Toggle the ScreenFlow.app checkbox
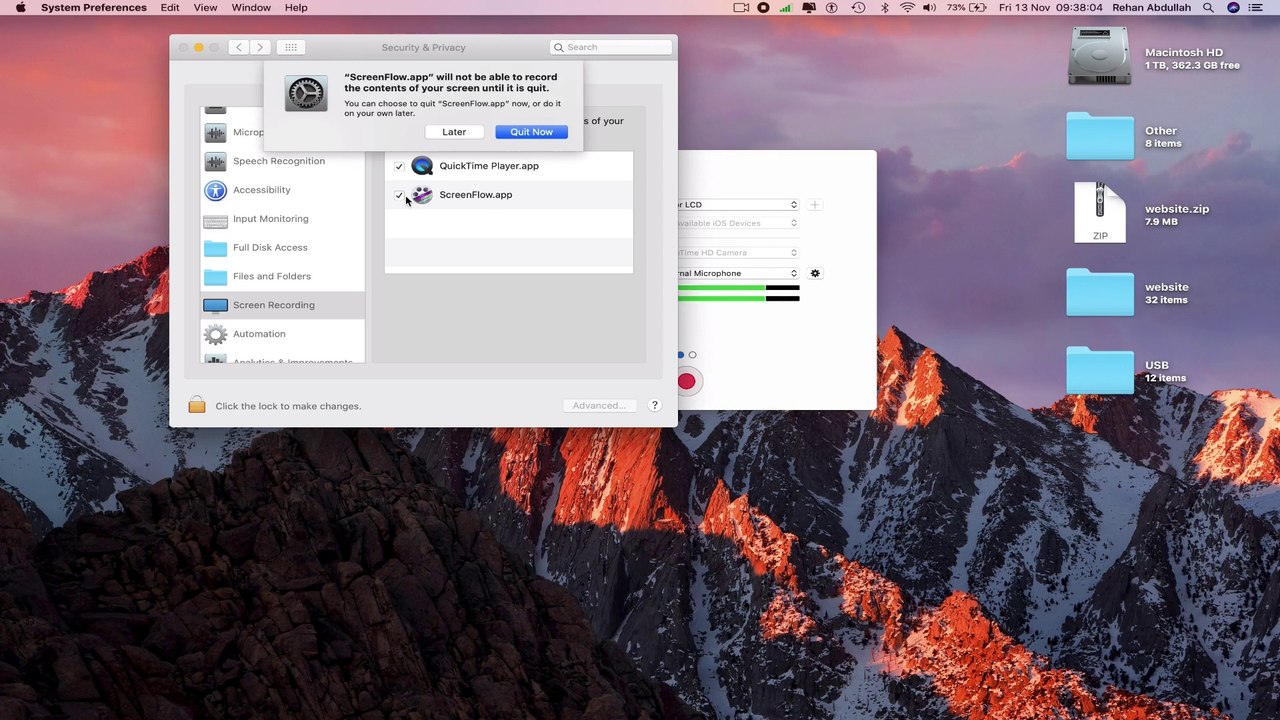 pos(399,195)
